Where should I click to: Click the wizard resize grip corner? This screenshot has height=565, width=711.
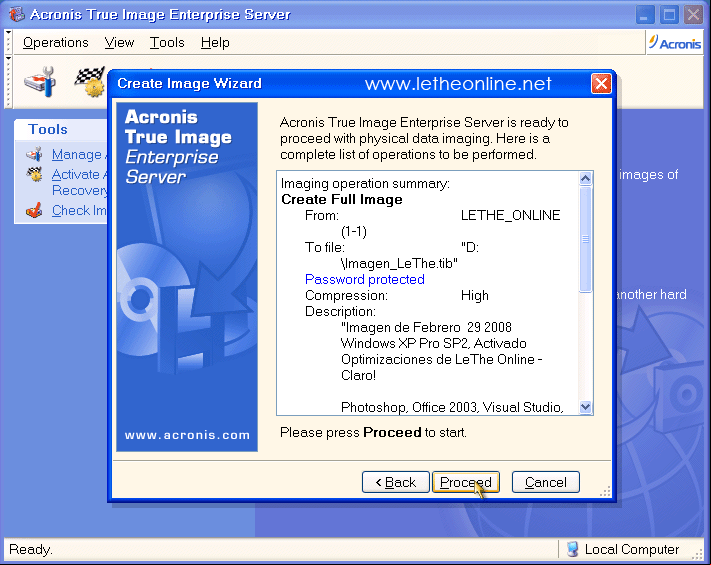[x=605, y=492]
